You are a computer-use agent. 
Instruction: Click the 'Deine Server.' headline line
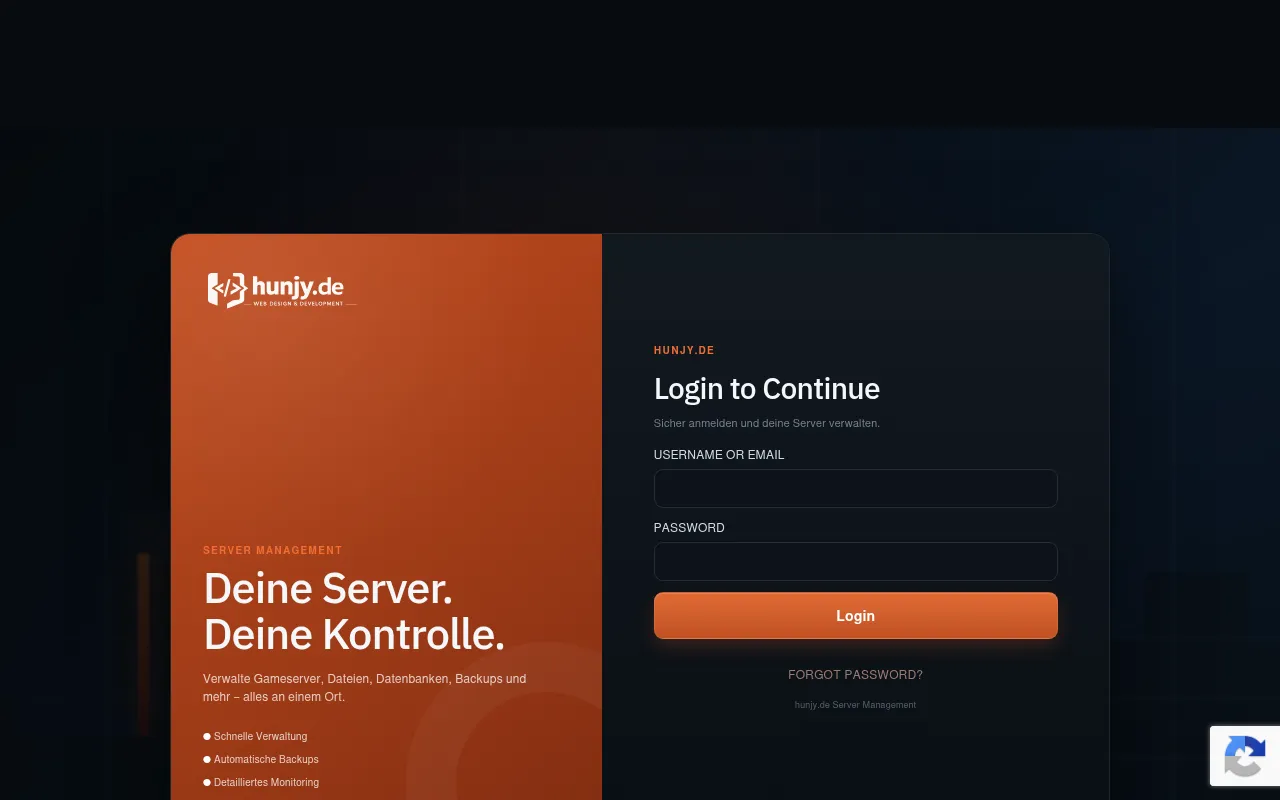[328, 588]
